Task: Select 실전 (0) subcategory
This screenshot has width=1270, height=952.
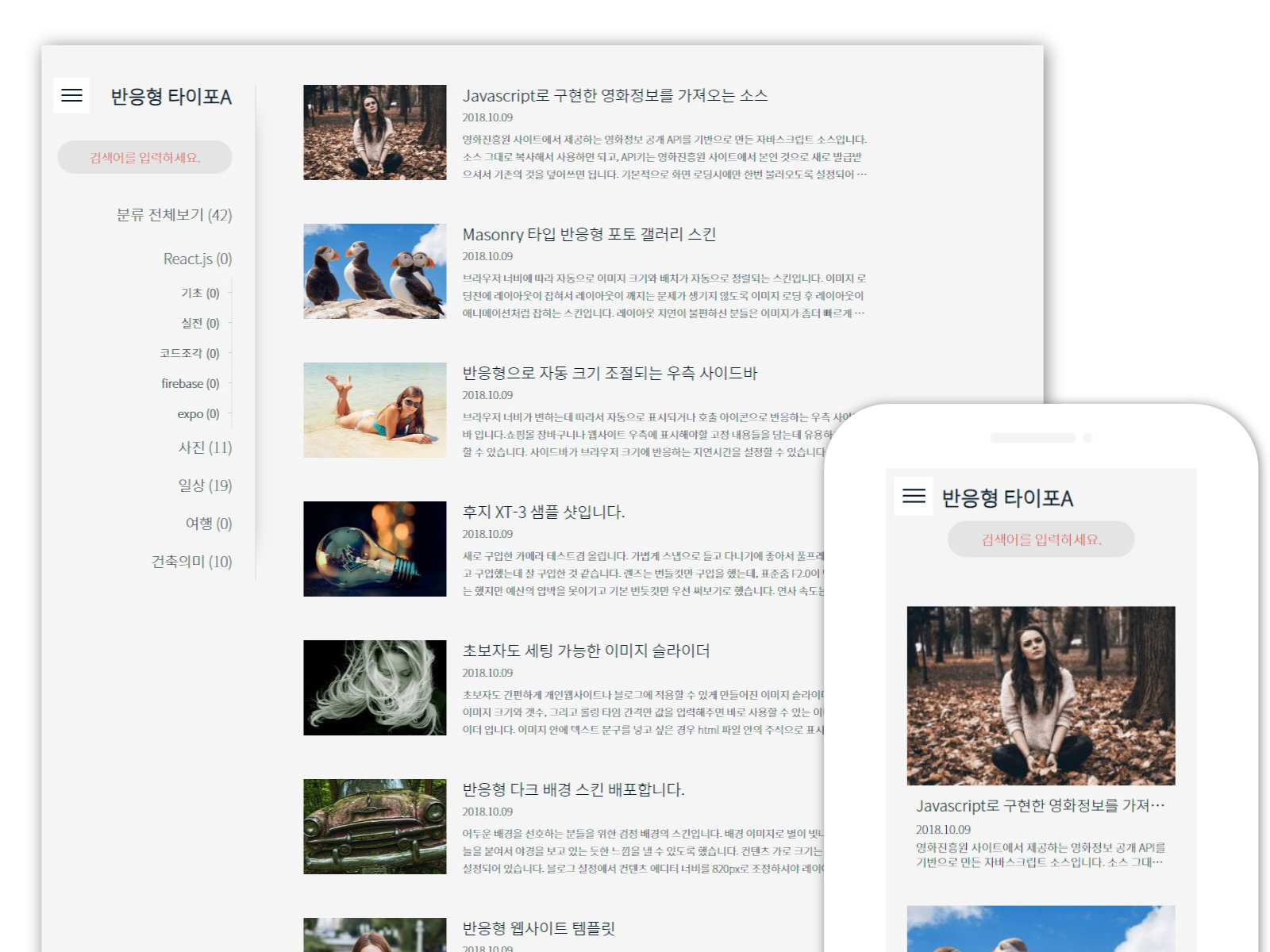Action: click(x=200, y=323)
